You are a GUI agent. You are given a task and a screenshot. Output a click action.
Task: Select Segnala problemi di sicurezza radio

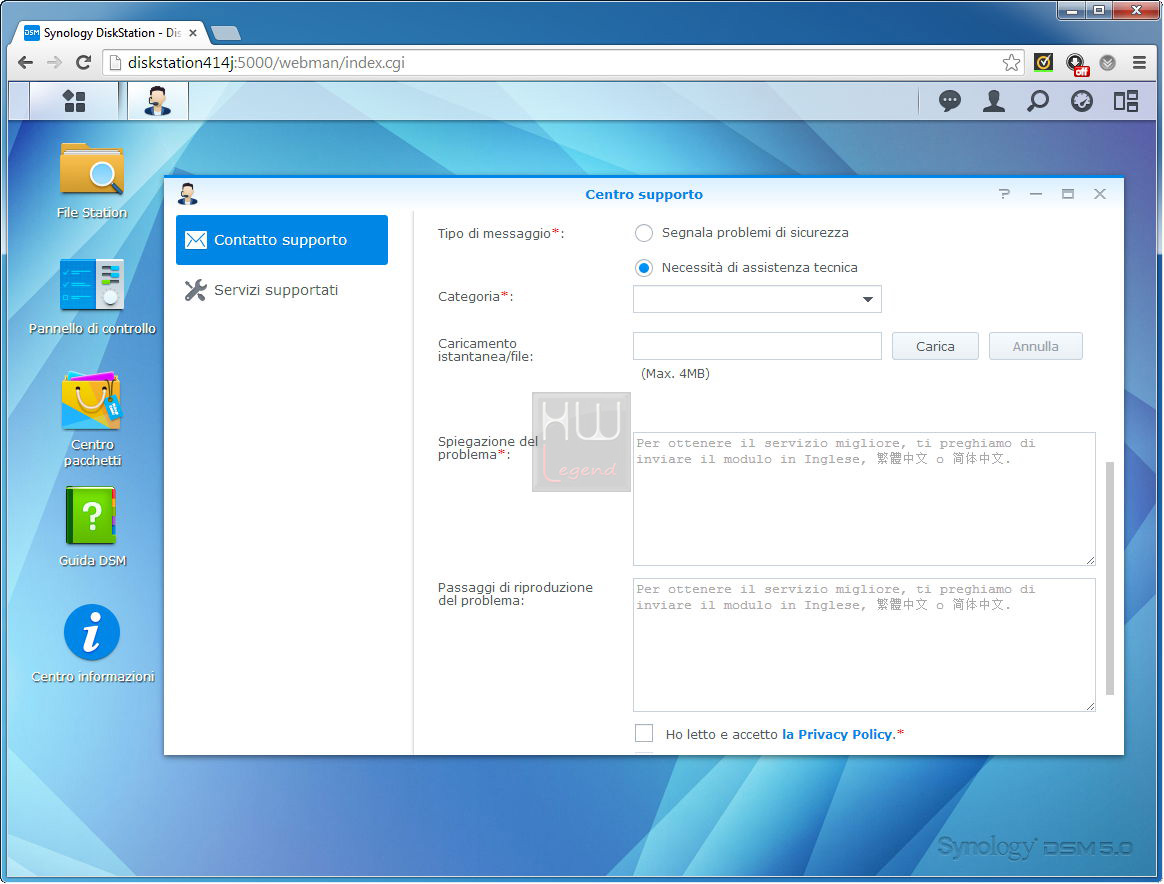[644, 233]
